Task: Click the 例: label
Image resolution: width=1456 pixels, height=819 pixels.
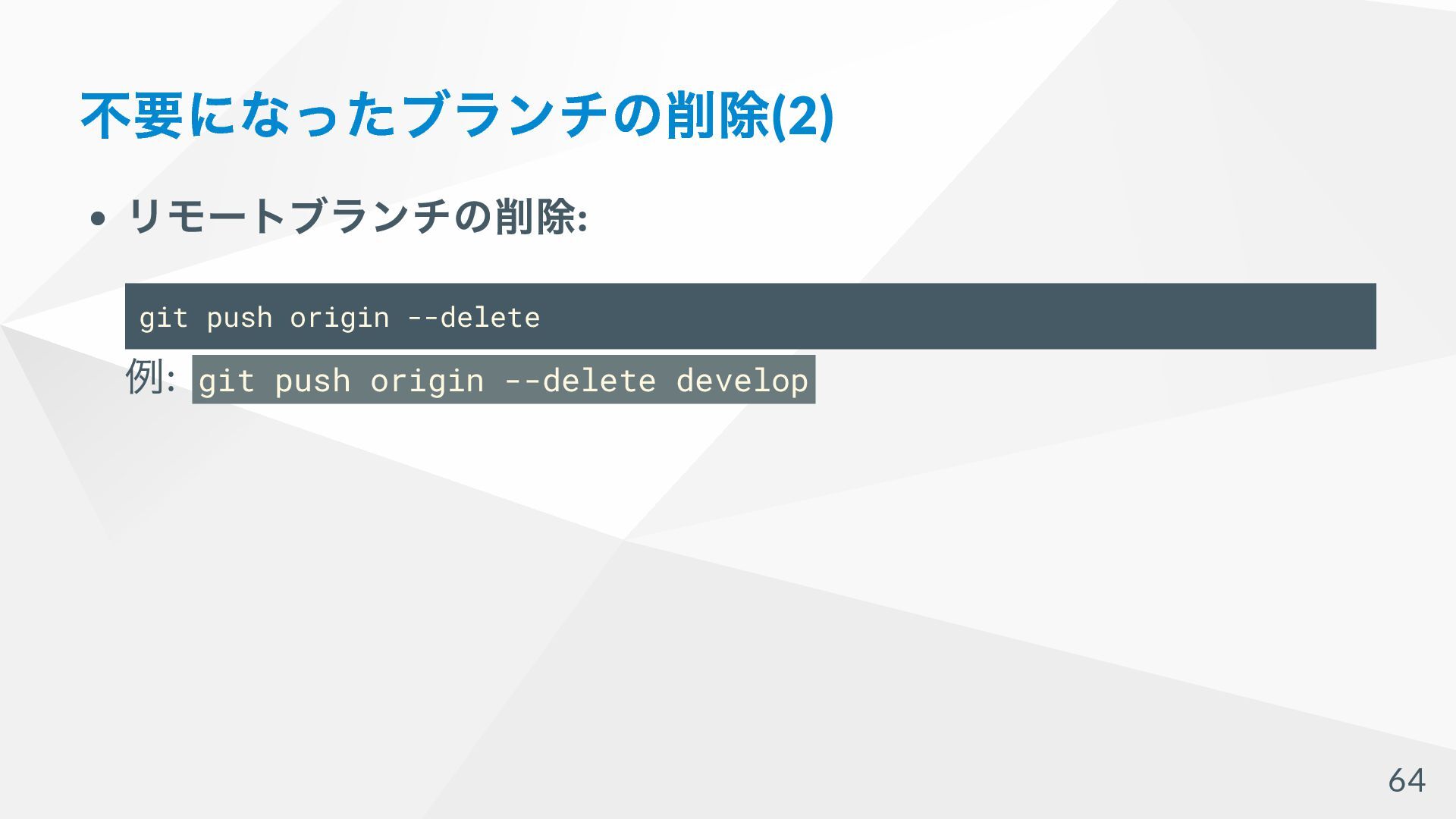Action: click(x=150, y=377)
